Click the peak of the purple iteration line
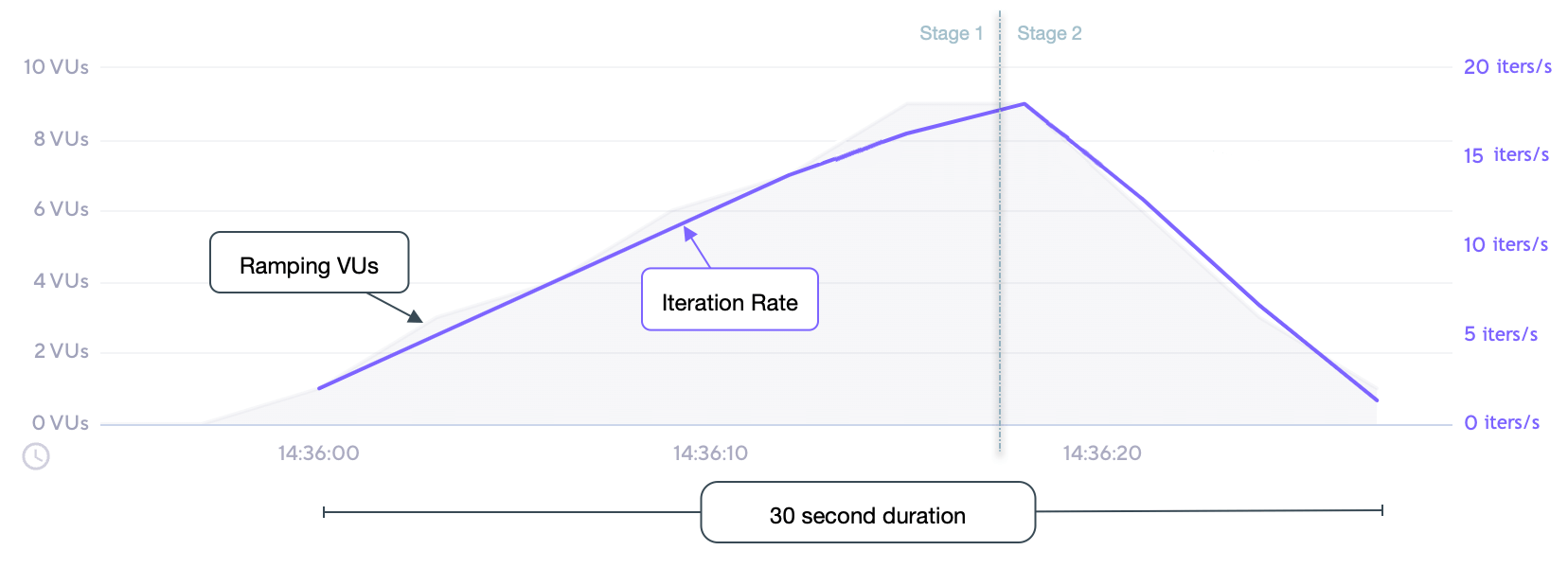This screenshot has width=1568, height=568. point(1025,104)
